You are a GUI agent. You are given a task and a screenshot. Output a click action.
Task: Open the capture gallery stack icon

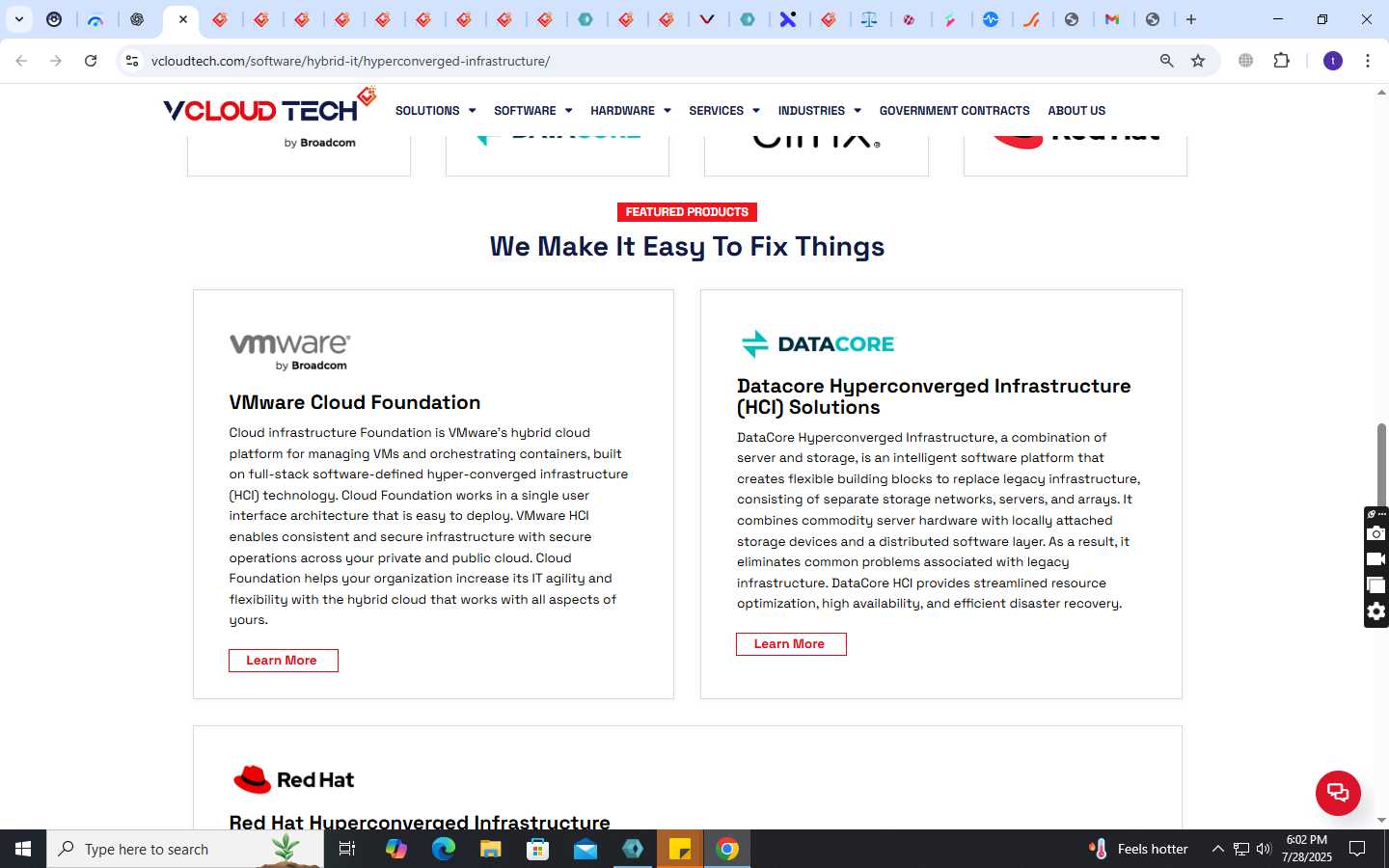[1376, 585]
